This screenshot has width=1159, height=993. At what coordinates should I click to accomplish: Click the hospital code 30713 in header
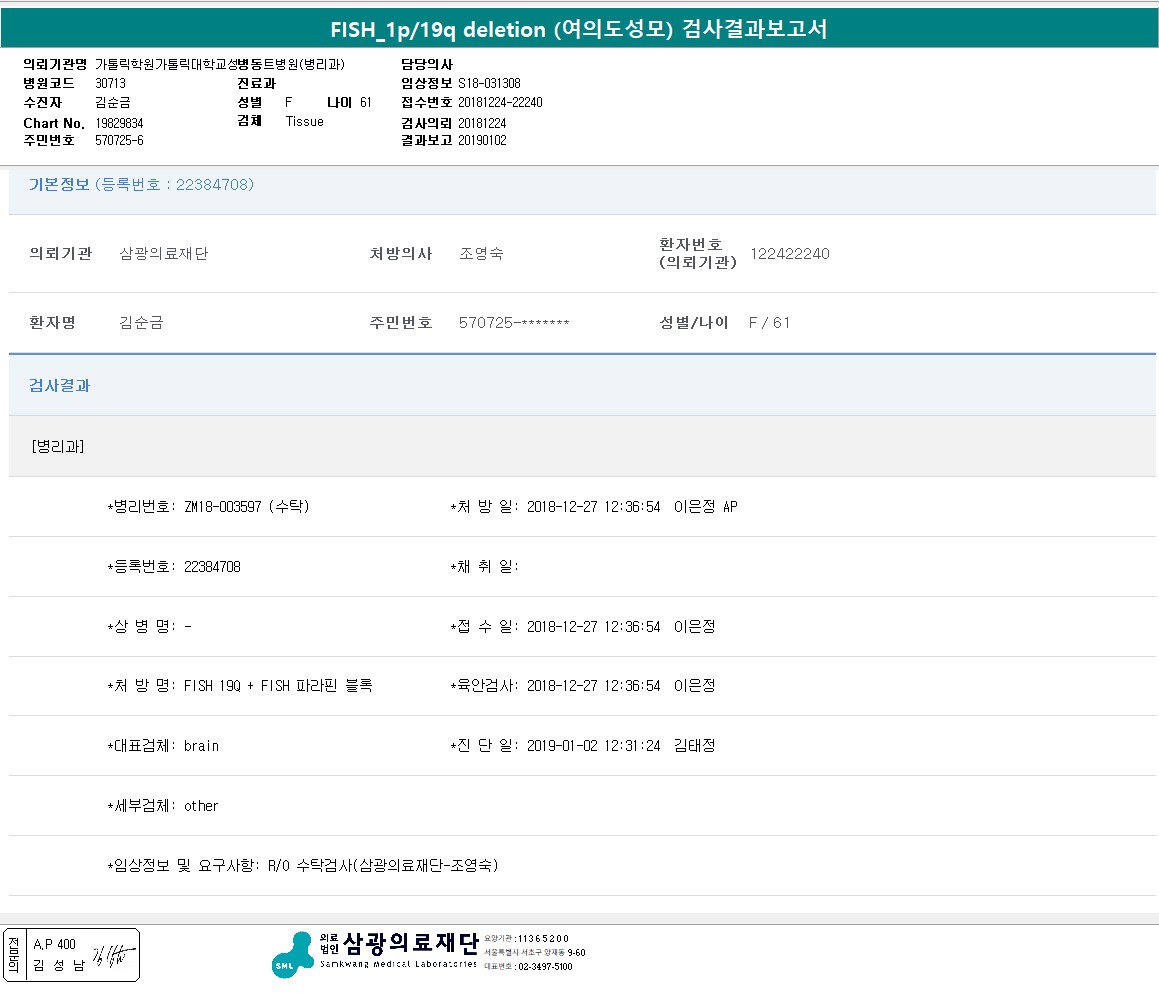[x=110, y=84]
